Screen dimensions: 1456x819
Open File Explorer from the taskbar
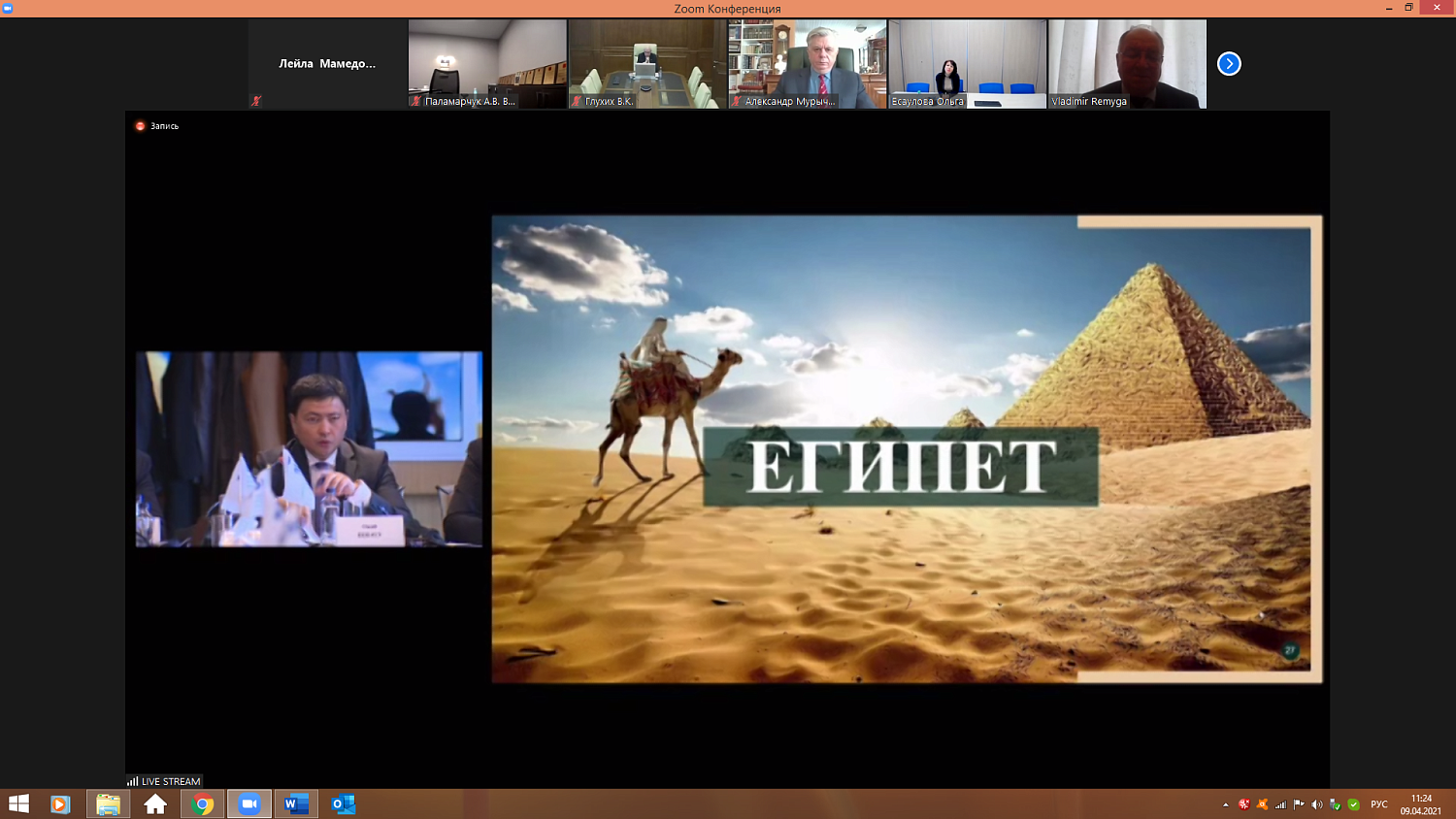[108, 804]
